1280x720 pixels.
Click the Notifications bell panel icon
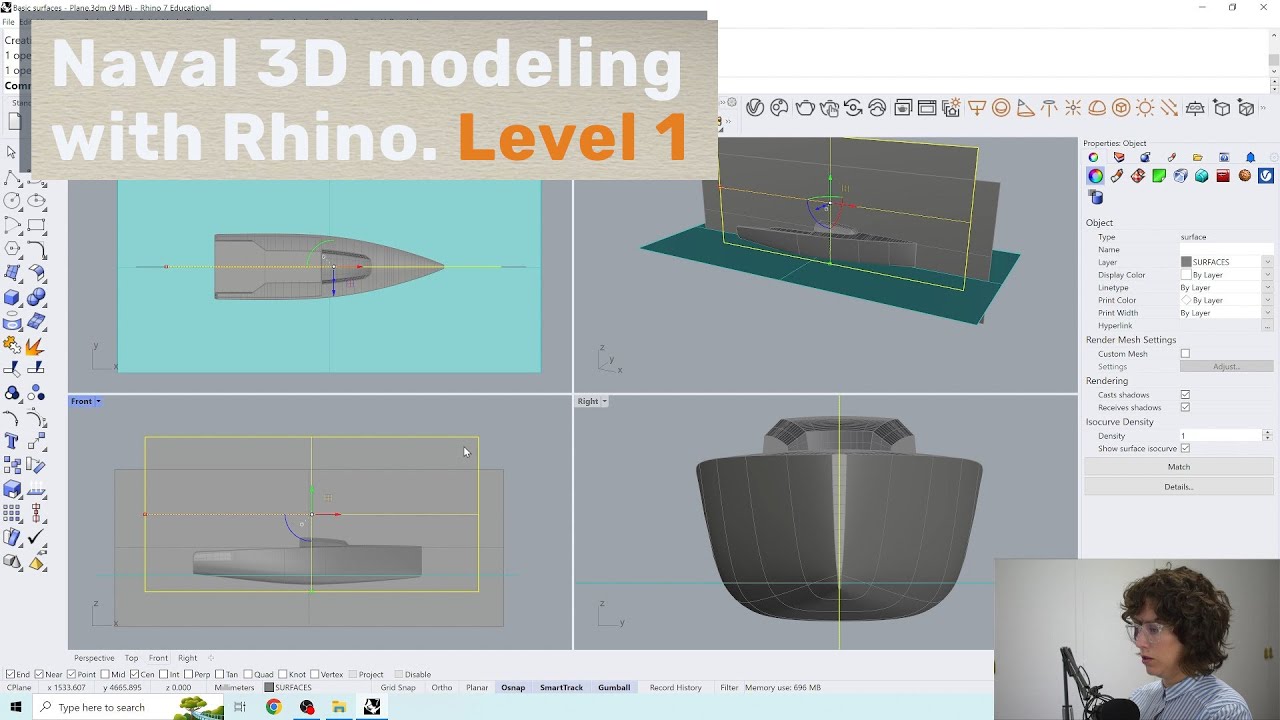point(1250,157)
